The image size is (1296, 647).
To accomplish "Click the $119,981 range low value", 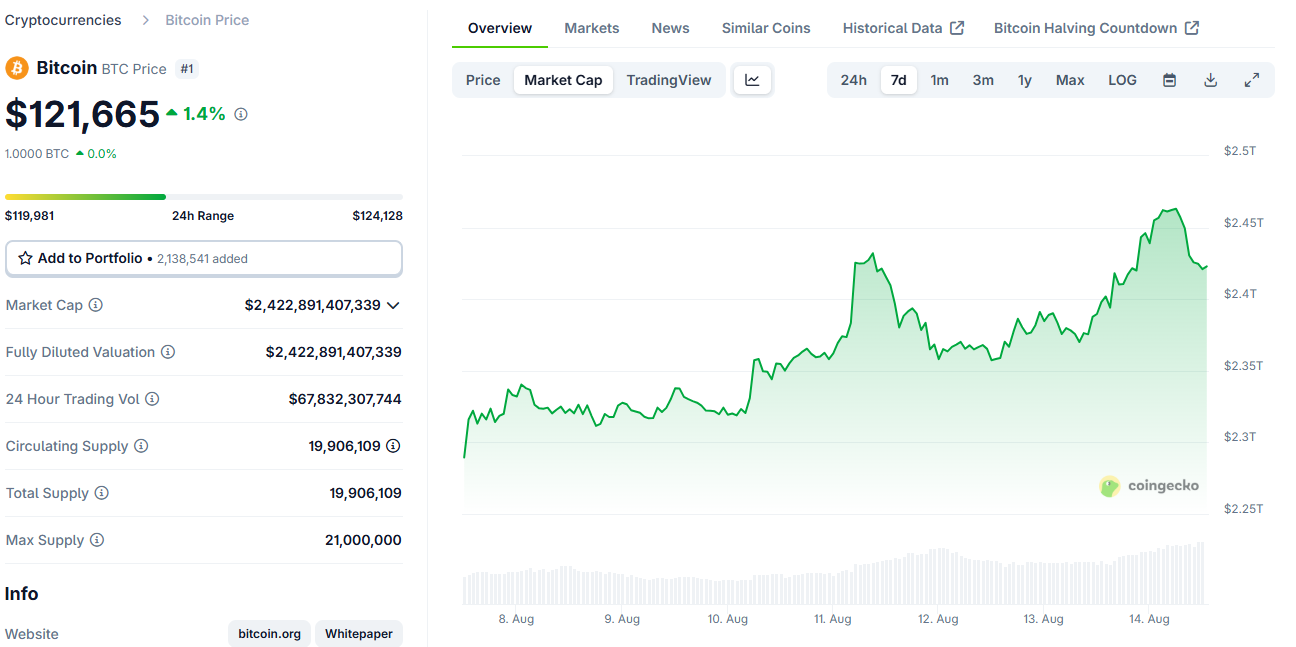I will click(x=30, y=216).
